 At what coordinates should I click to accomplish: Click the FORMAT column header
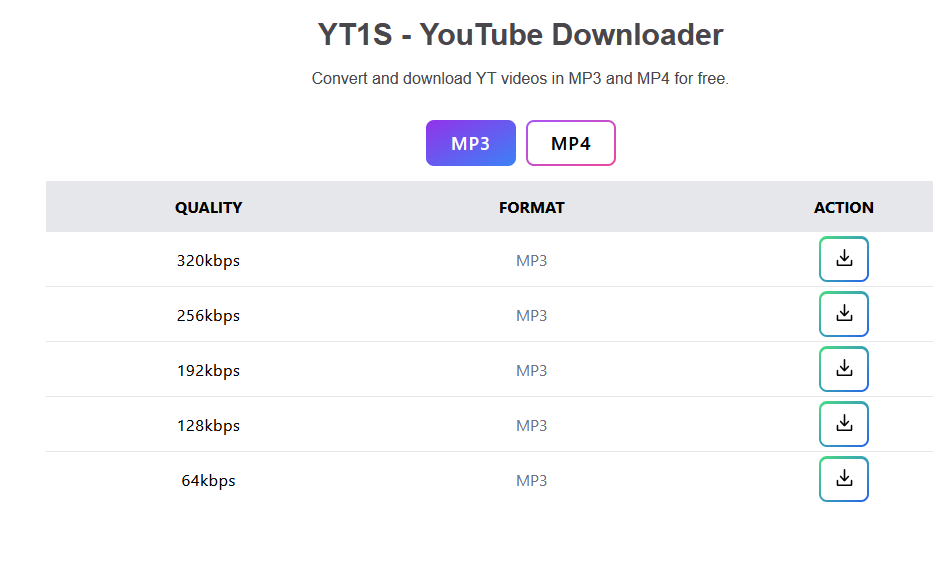(531, 207)
